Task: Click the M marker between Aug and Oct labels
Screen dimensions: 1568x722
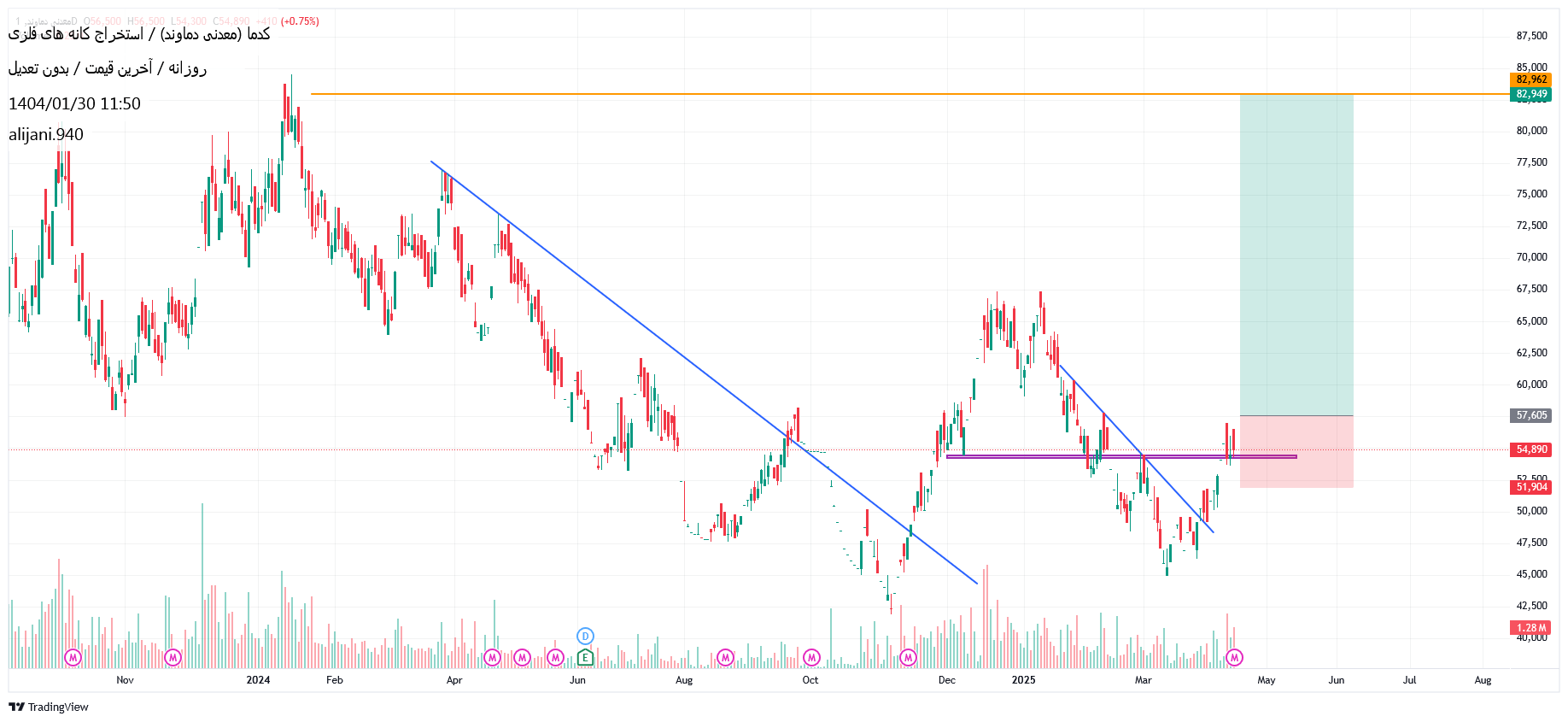Action: tap(725, 657)
